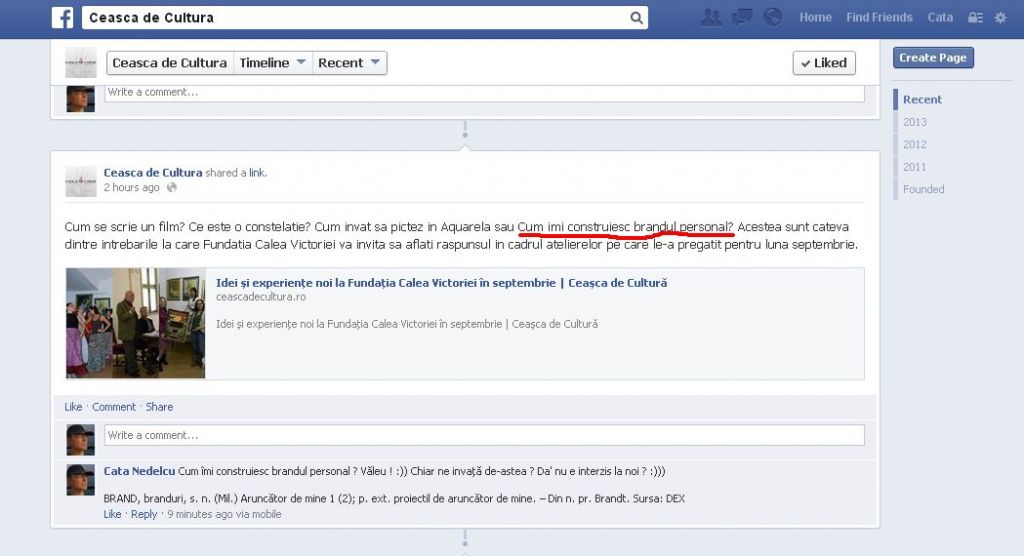The image size is (1024, 556).
Task: Open the shared link photo thumbnail
Action: [x=136, y=323]
